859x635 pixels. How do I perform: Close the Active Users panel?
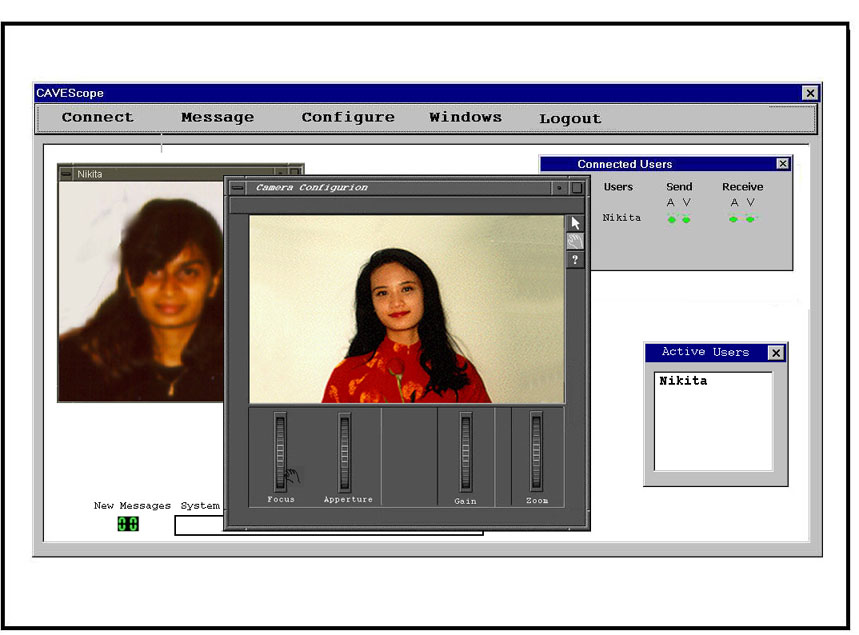(x=776, y=353)
